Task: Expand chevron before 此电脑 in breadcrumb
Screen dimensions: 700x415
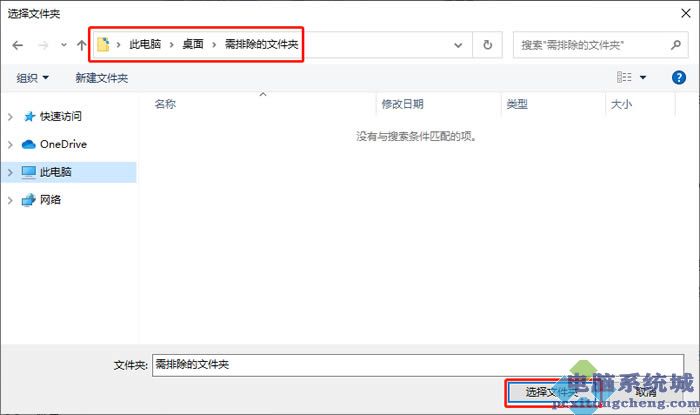Action: (x=118, y=45)
